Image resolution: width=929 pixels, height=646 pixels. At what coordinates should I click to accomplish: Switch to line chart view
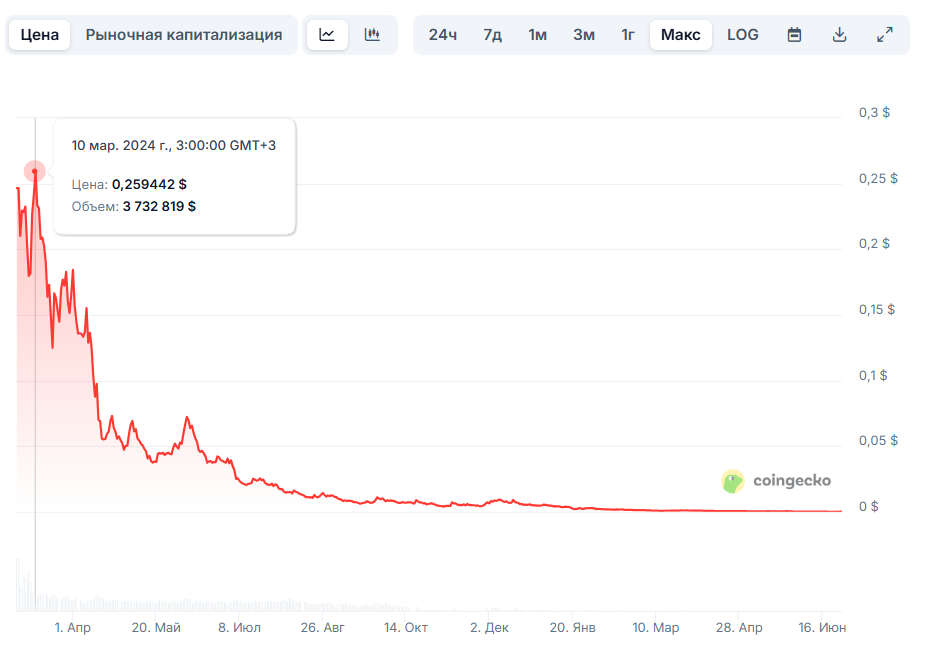point(327,35)
